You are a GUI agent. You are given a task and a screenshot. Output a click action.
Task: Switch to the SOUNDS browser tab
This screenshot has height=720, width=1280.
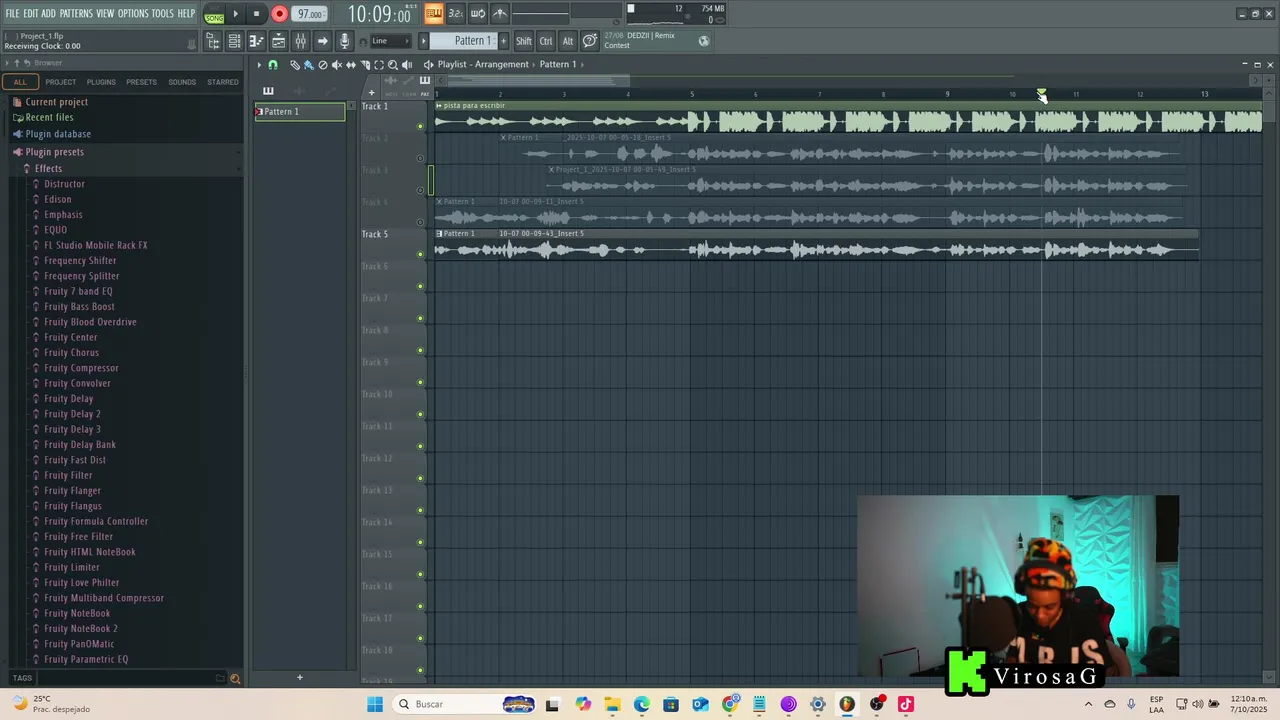(x=182, y=82)
